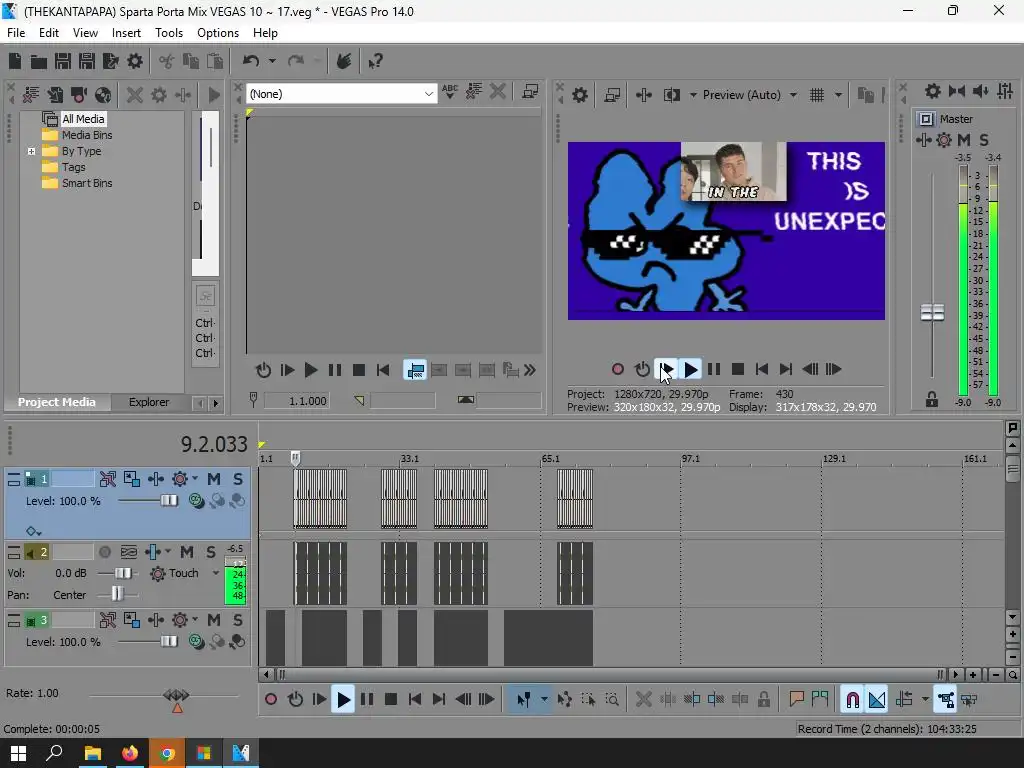Click trimmer timecode field 1.1.000
Image resolution: width=1024 pixels, height=768 pixels.
[296, 400]
